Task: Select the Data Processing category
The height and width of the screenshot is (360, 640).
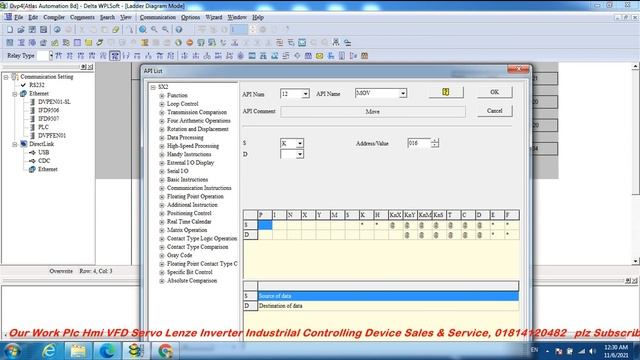Action: tap(185, 138)
